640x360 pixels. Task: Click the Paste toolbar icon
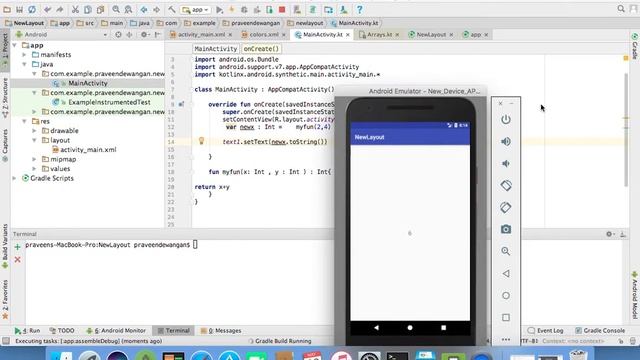point(100,9)
